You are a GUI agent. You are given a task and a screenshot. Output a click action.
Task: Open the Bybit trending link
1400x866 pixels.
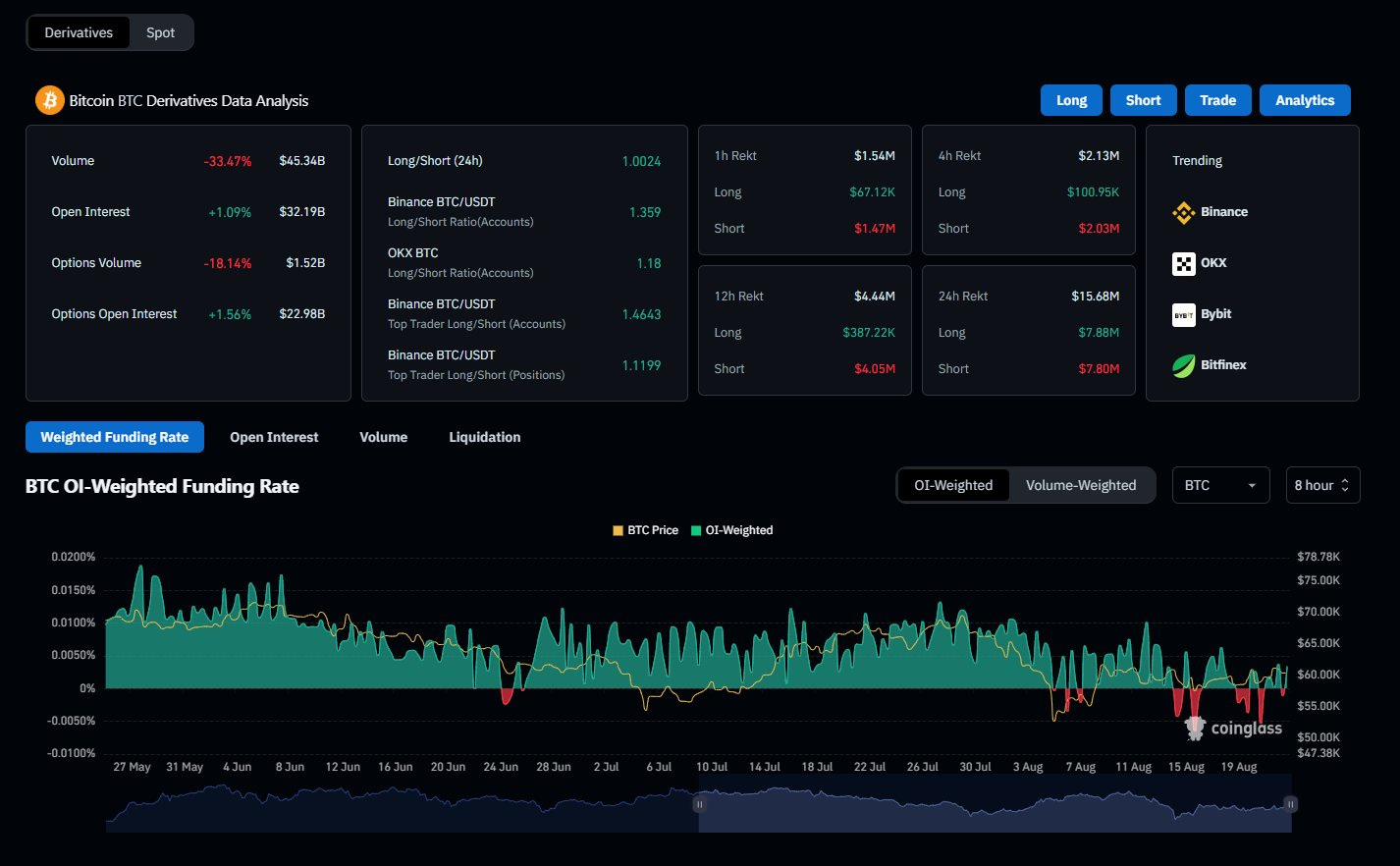click(1215, 314)
